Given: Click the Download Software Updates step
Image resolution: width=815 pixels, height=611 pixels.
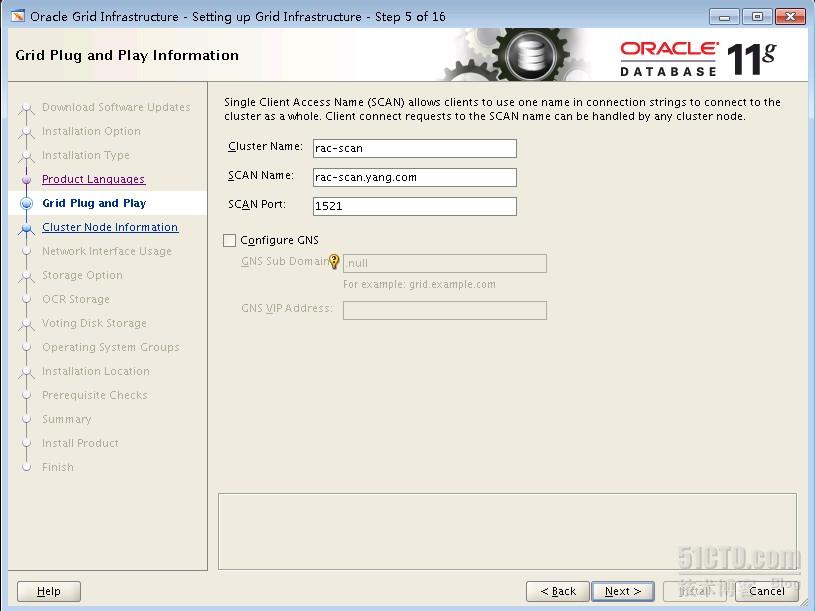Looking at the screenshot, I should pyautogui.click(x=116, y=107).
